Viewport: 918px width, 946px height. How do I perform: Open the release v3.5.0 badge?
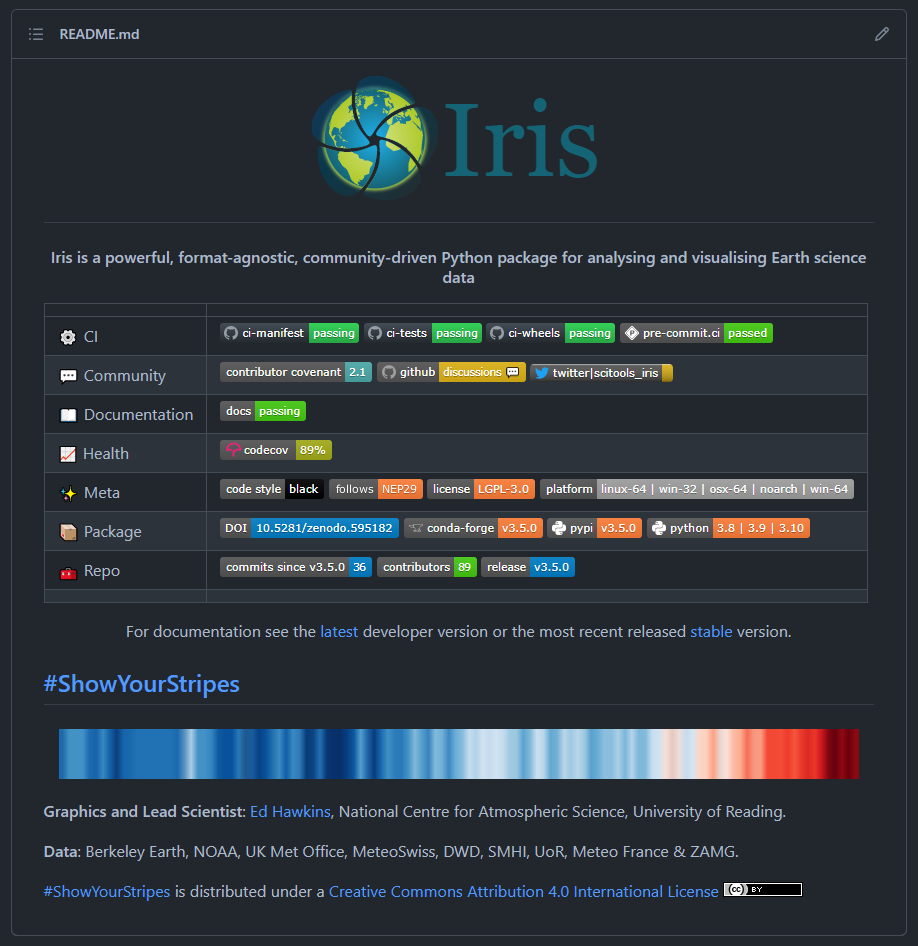tap(528, 567)
